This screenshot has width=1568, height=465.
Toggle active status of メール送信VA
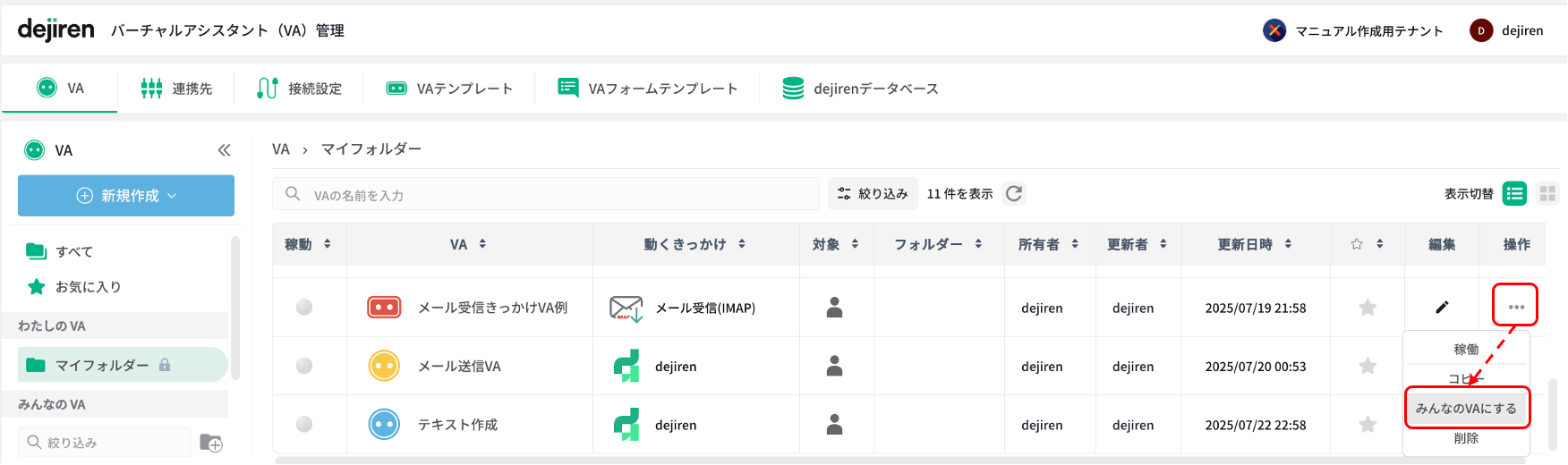(304, 366)
